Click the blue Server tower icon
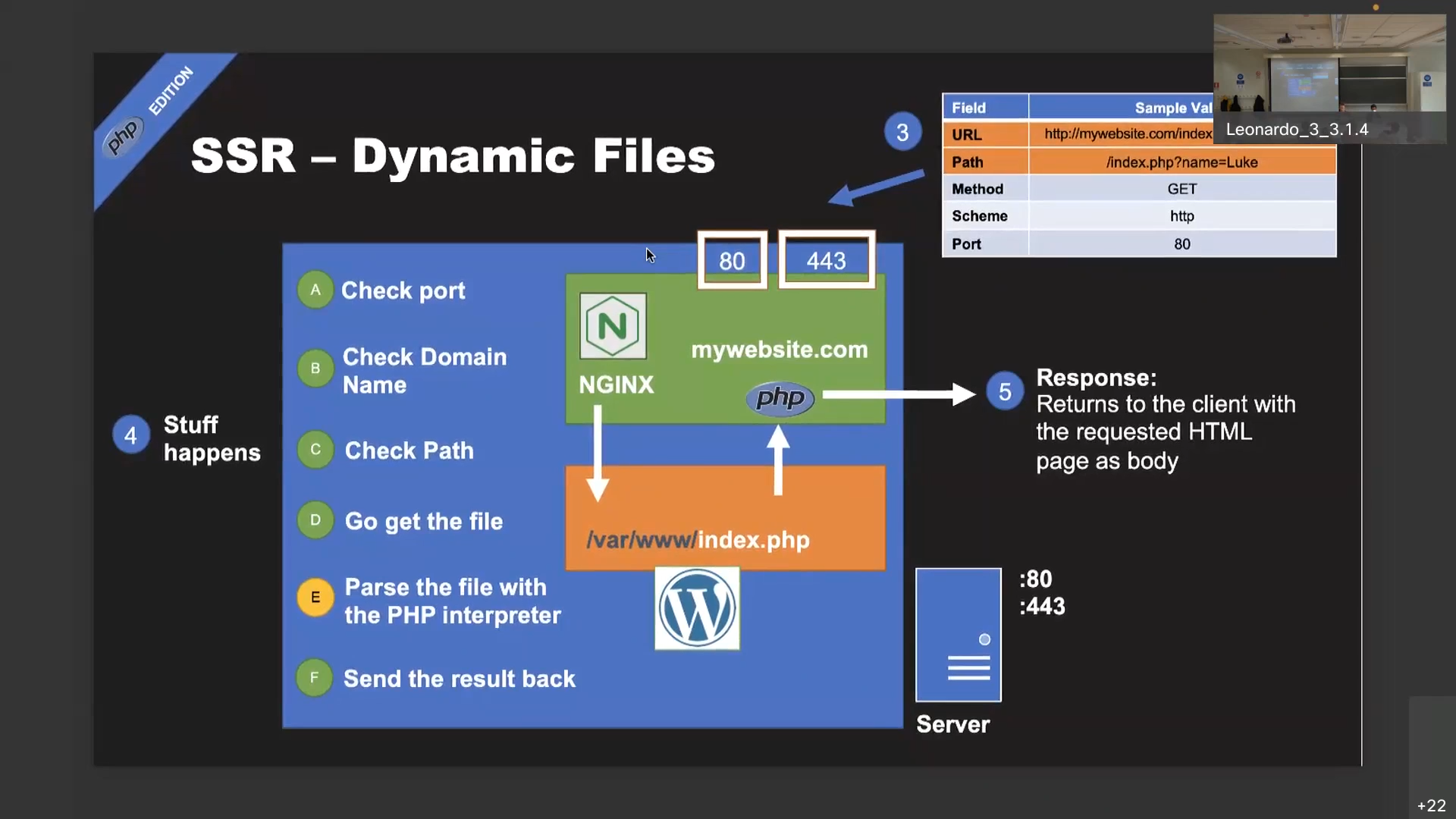This screenshot has width=1456, height=819. click(x=958, y=635)
